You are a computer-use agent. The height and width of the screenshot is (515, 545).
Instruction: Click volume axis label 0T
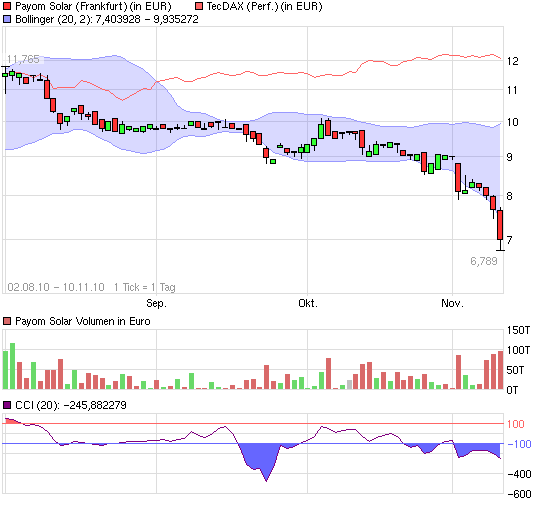tap(512, 390)
